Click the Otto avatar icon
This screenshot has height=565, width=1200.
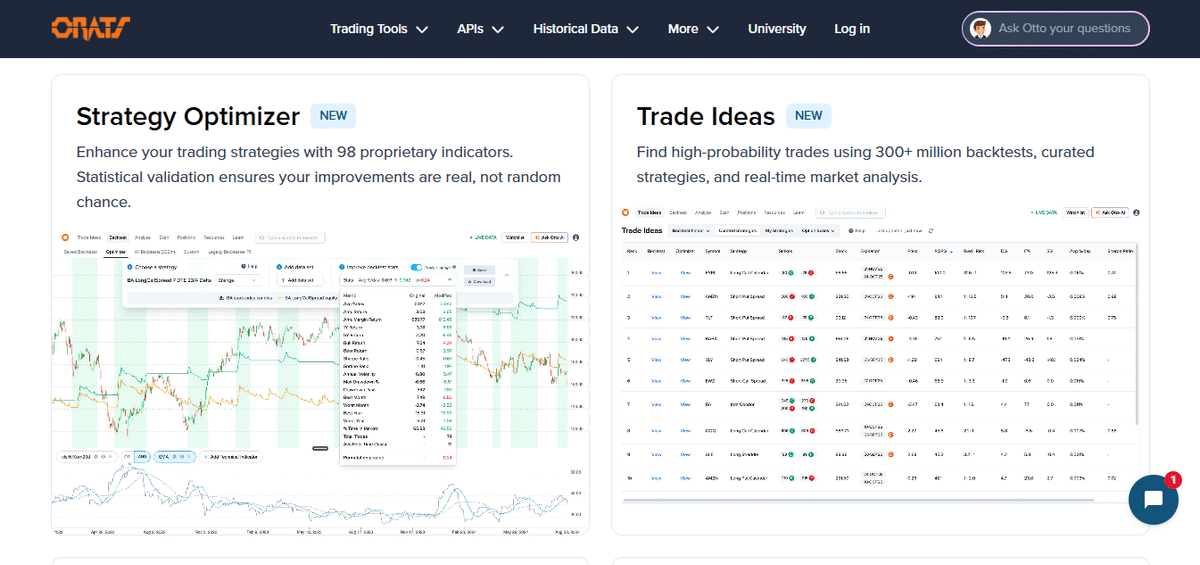coord(981,29)
